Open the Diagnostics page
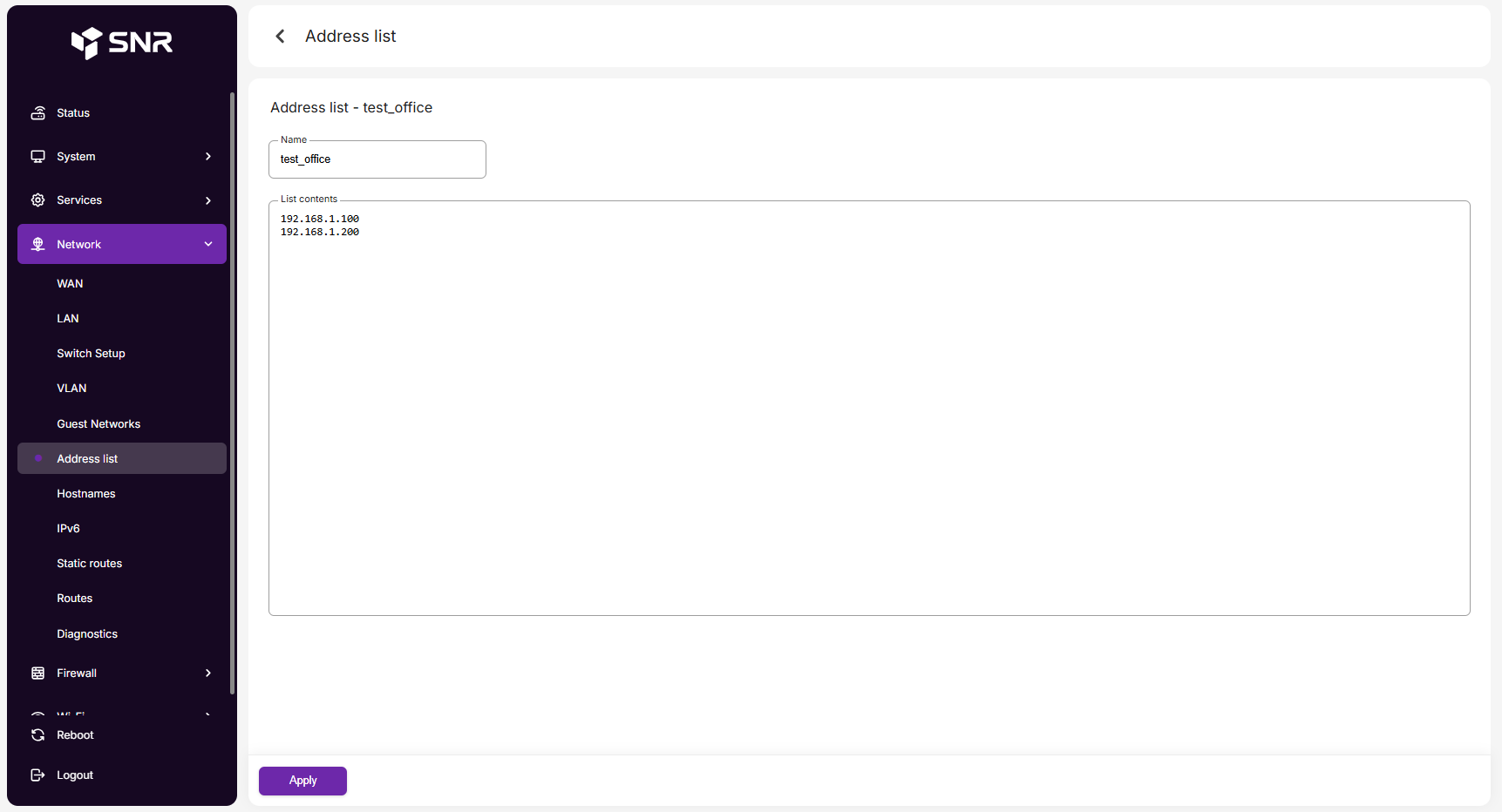The image size is (1502, 812). point(87,634)
